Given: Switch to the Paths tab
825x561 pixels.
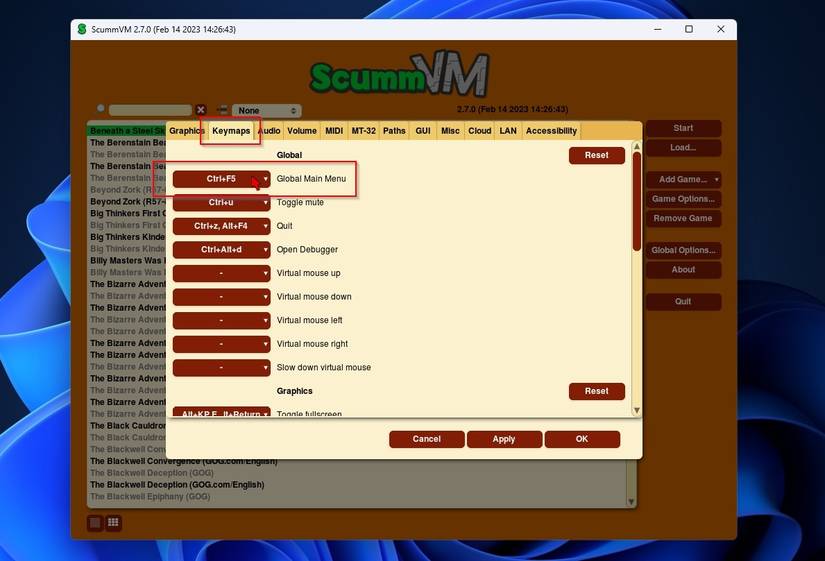Looking at the screenshot, I should click(x=394, y=131).
